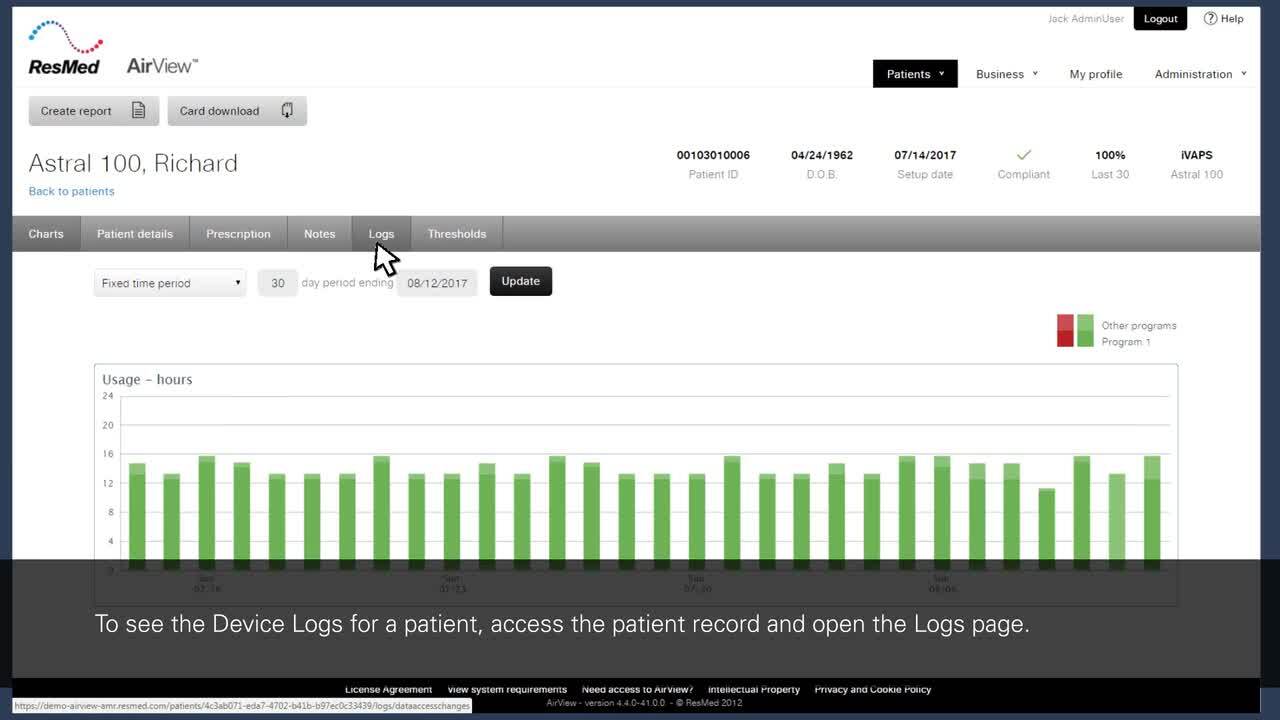Open the Fixed time period selector
The image size is (1280, 720).
tap(170, 283)
